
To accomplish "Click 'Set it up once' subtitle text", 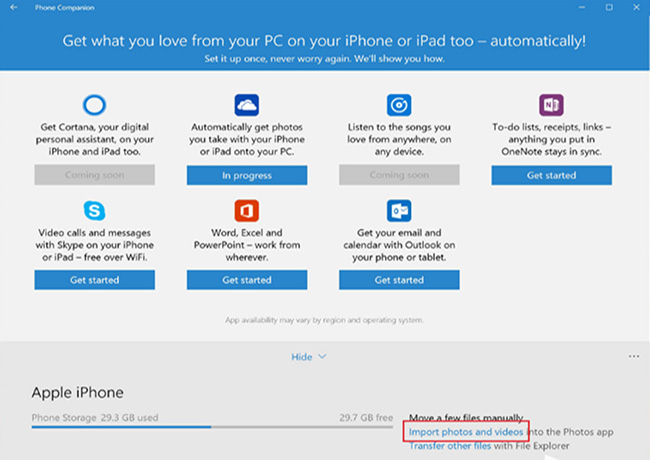I will tap(324, 59).
